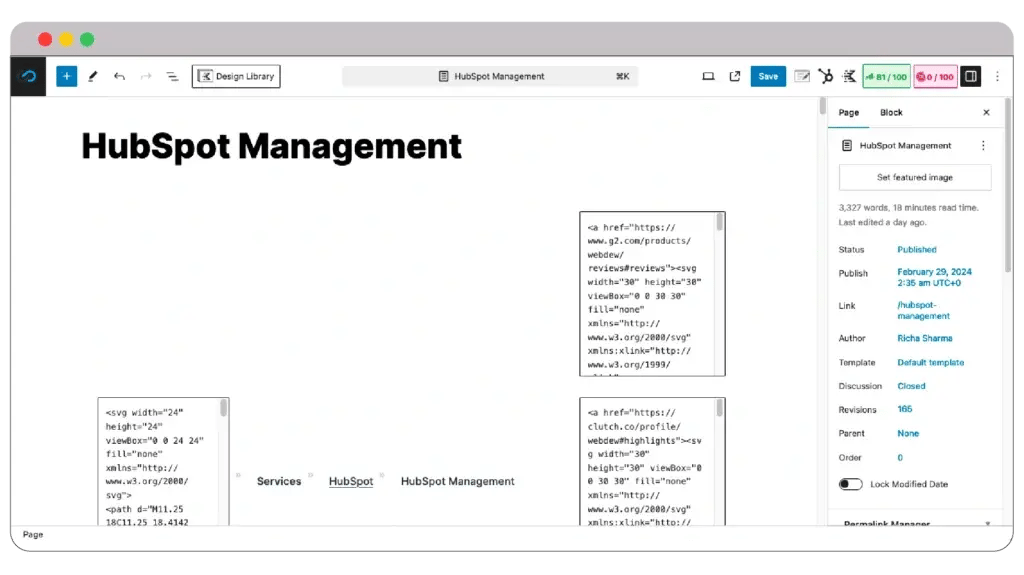This screenshot has width=1024, height=575.
Task: Select the pencil Tools icon
Action: 93,76
